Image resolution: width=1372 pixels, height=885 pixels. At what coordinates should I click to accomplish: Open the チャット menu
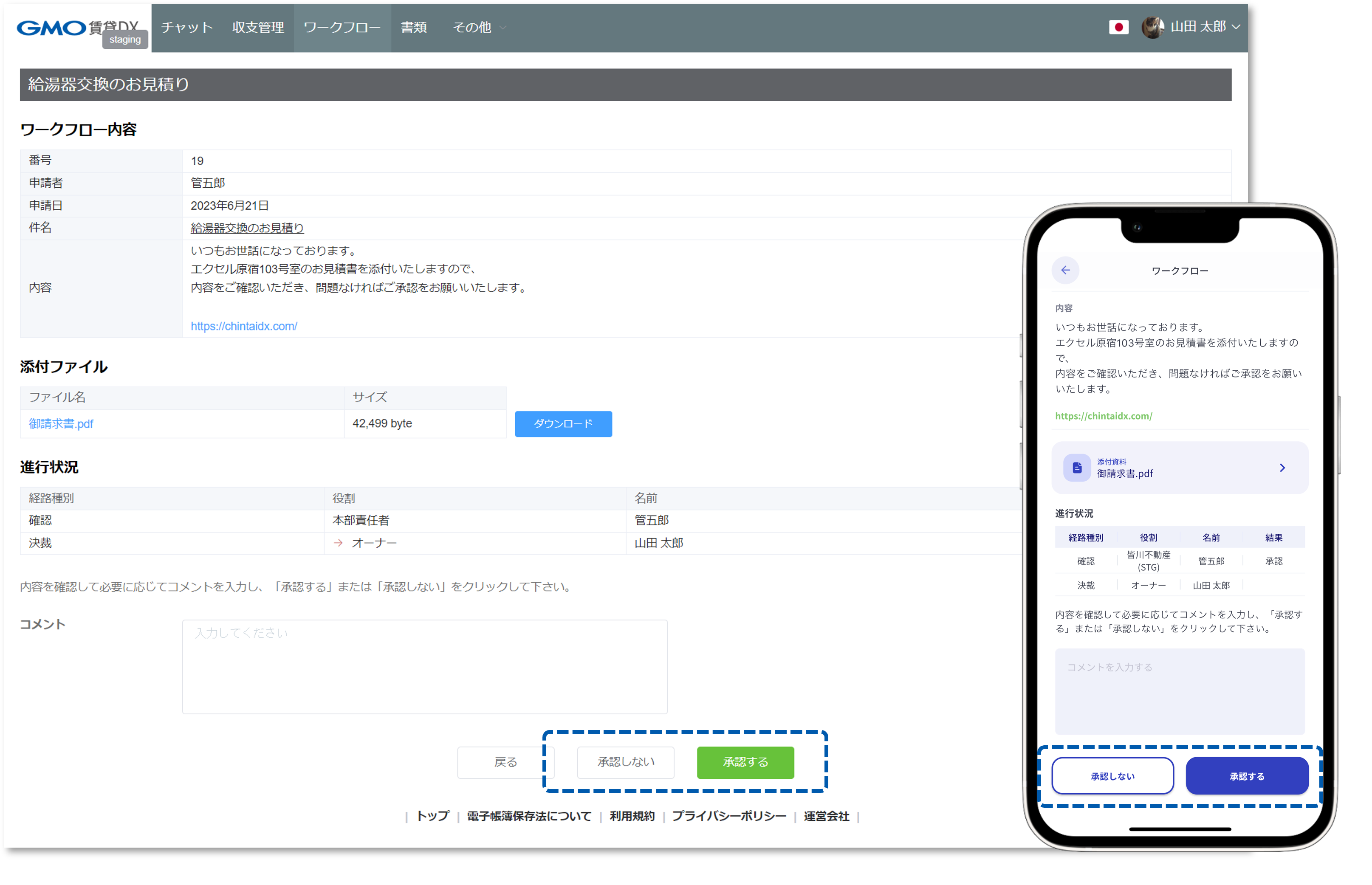(187, 27)
